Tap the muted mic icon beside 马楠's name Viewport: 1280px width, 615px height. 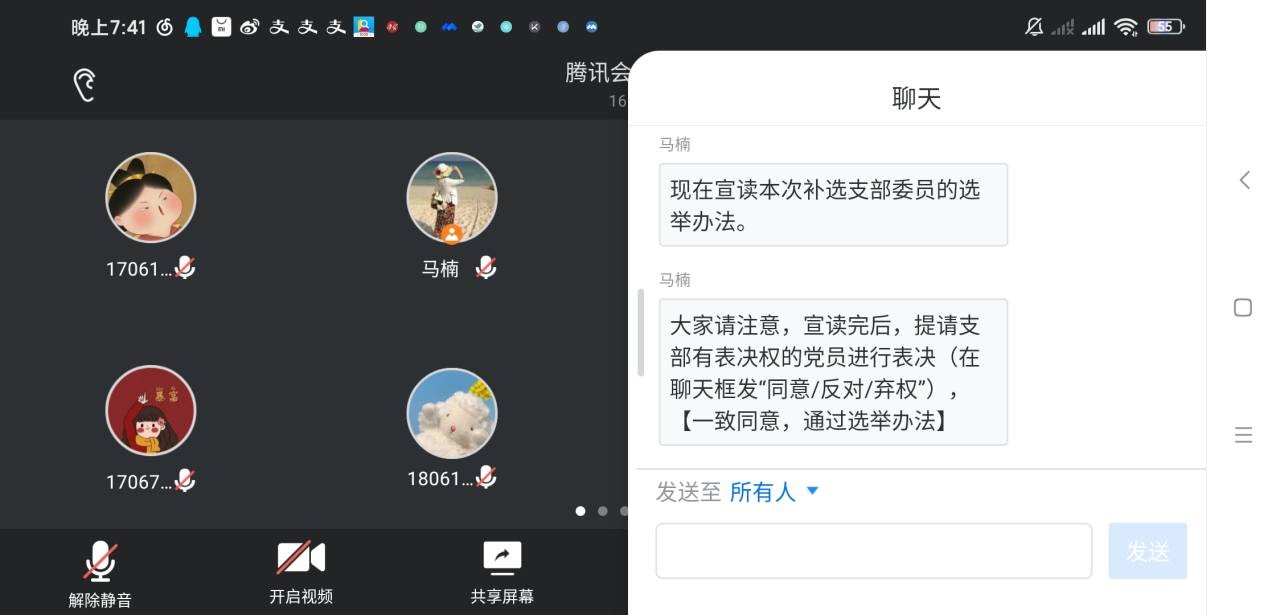pyautogui.click(x=487, y=265)
